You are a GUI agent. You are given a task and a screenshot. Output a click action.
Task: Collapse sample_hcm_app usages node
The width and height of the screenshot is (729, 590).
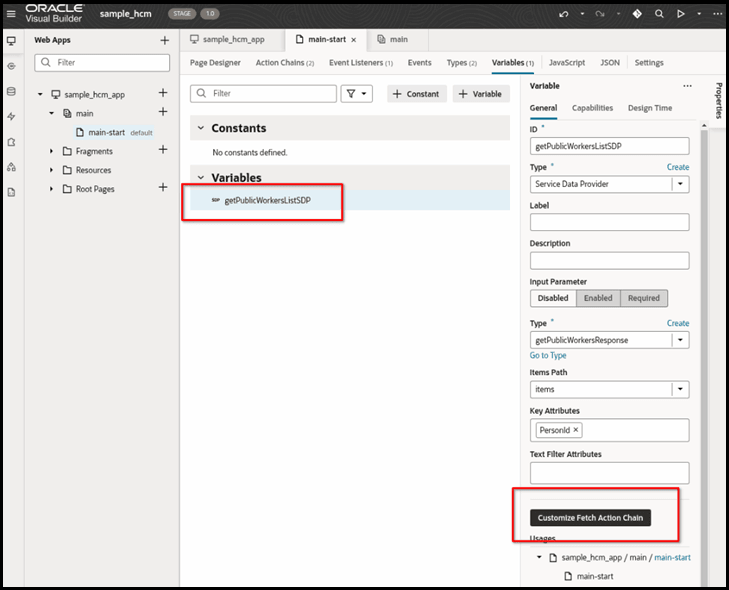point(539,557)
